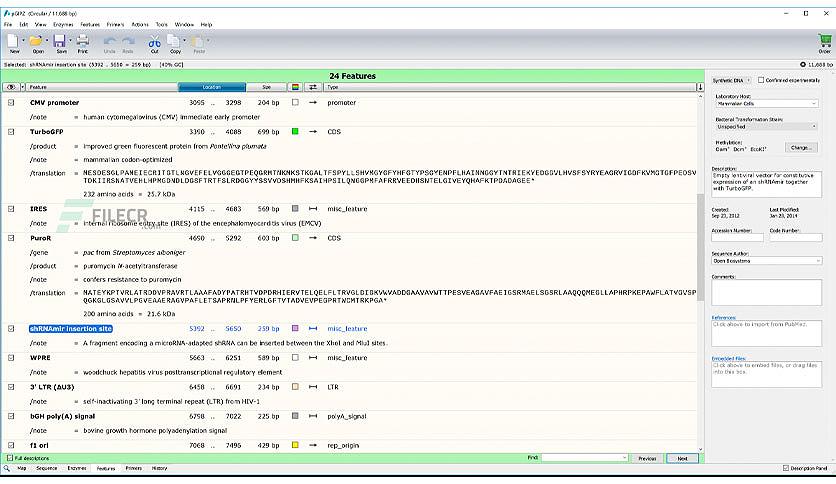
Task: Click the eye visibility column header icon
Action: [x=11, y=87]
